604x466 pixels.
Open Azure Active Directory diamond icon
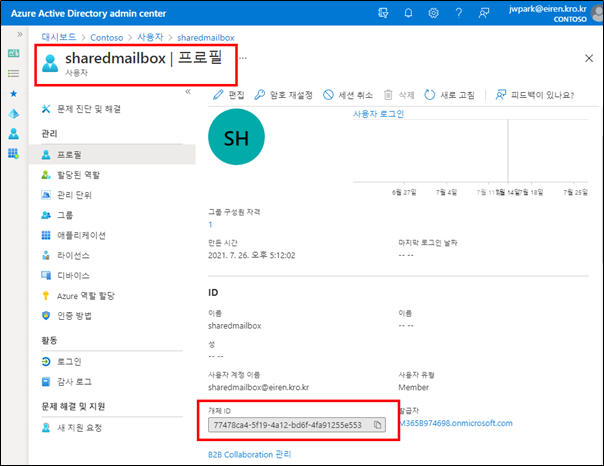click(13, 114)
